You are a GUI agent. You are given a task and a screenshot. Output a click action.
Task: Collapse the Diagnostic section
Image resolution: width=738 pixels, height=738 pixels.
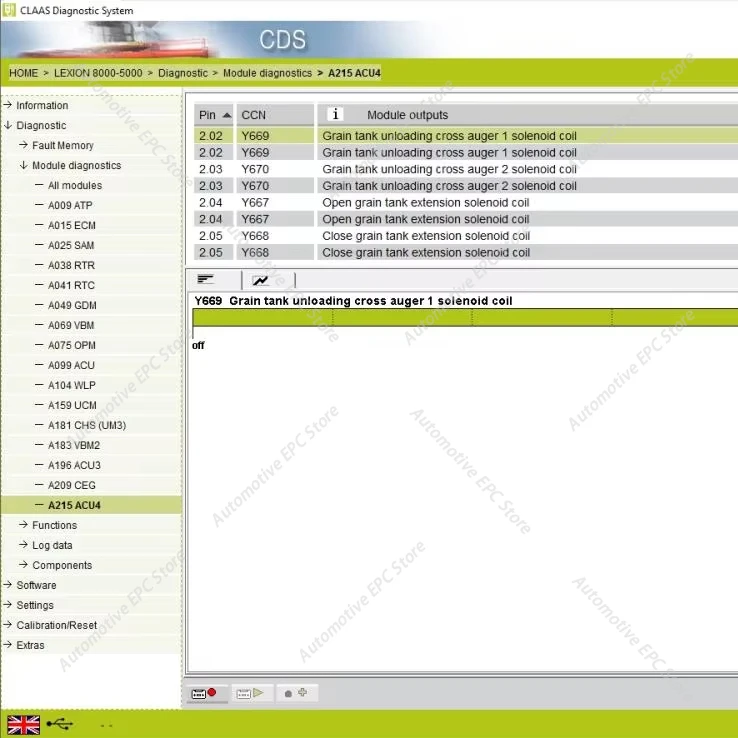(41, 126)
